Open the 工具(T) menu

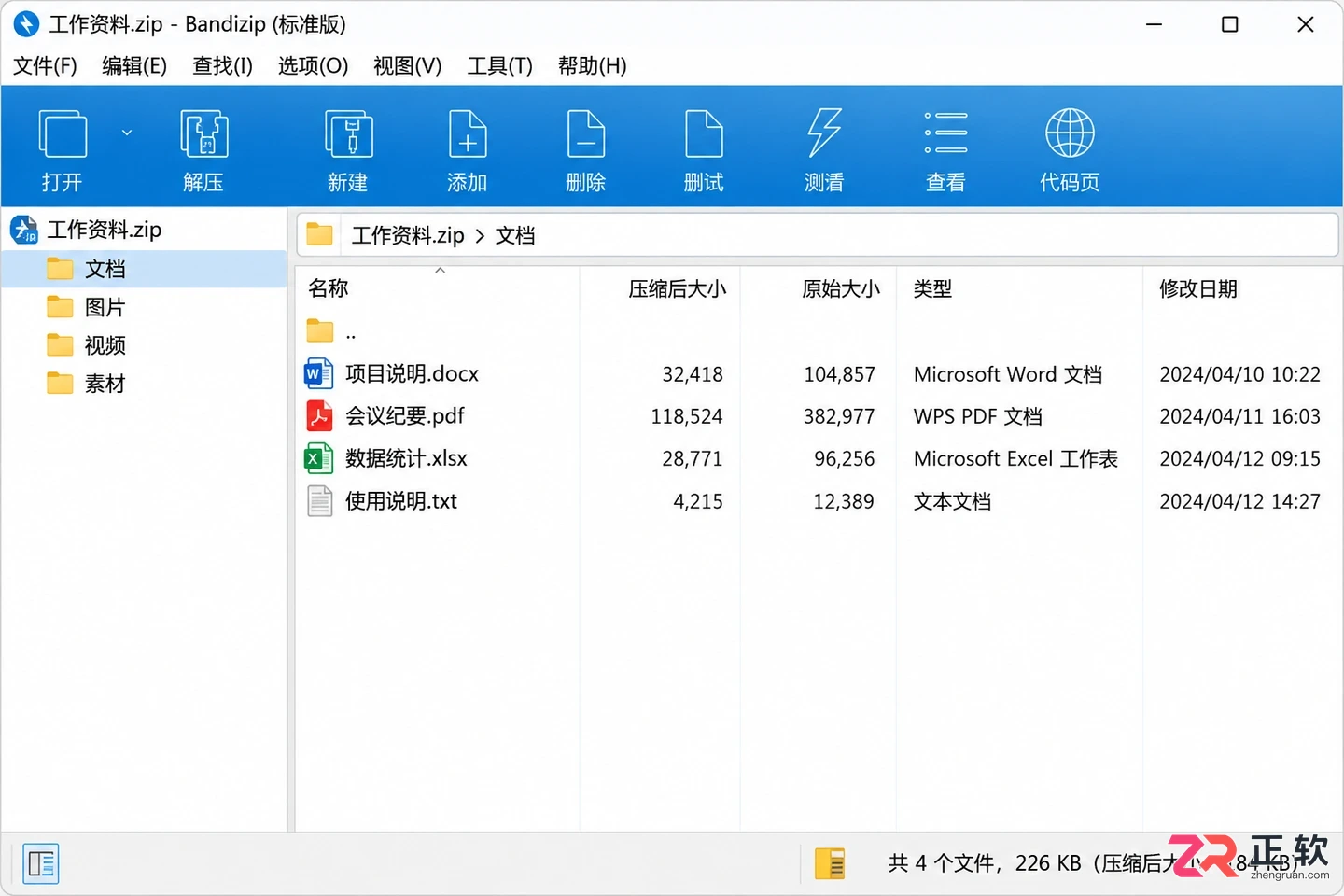[499, 65]
